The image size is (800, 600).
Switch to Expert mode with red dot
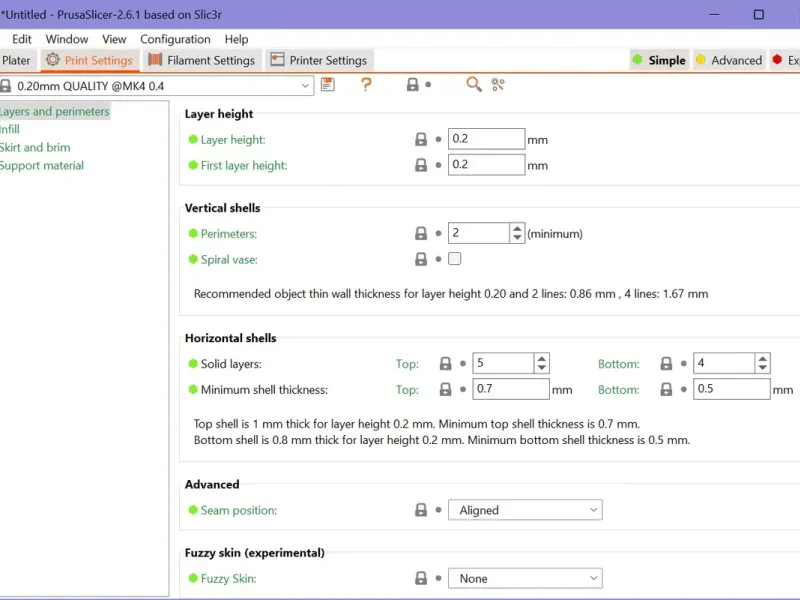click(x=786, y=60)
